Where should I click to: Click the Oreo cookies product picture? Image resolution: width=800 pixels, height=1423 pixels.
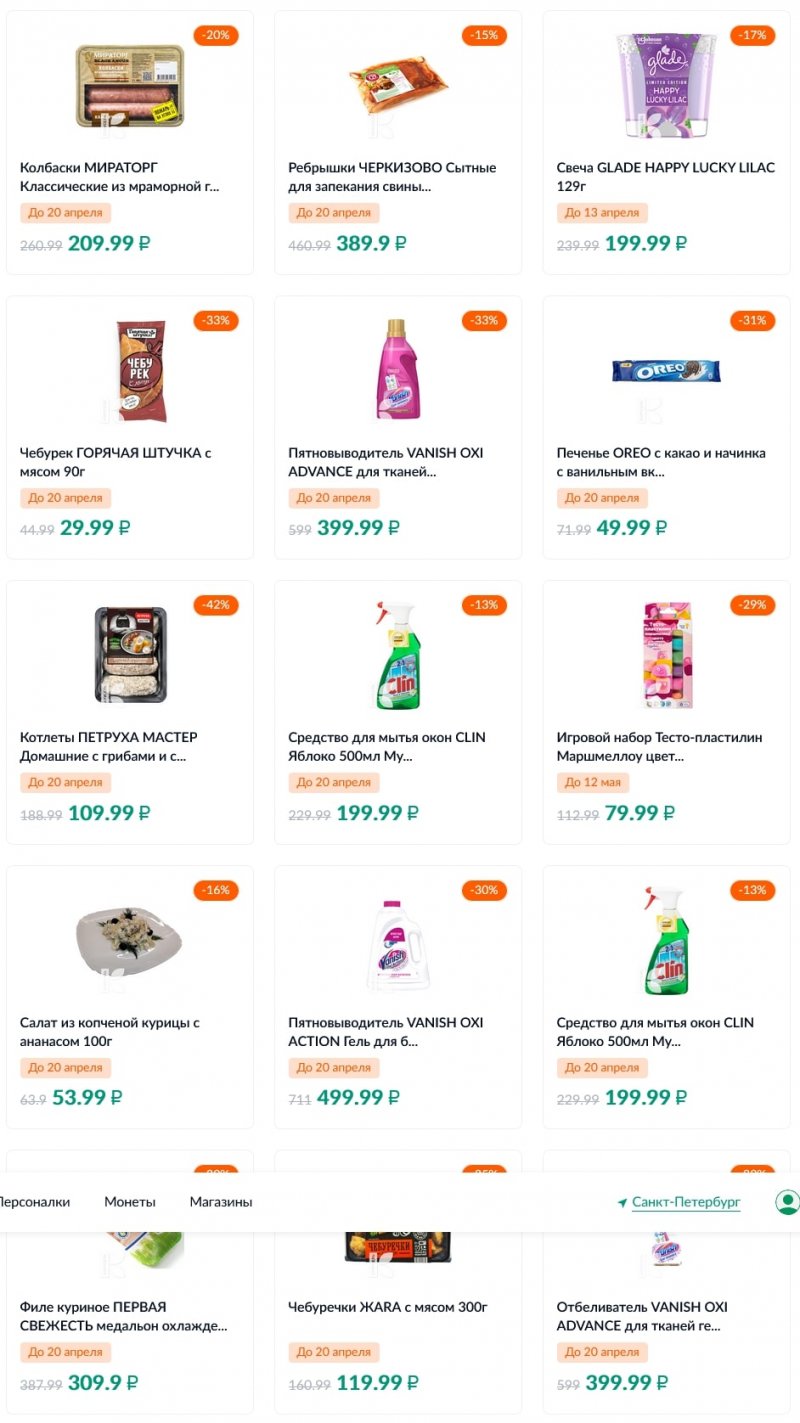666,372
